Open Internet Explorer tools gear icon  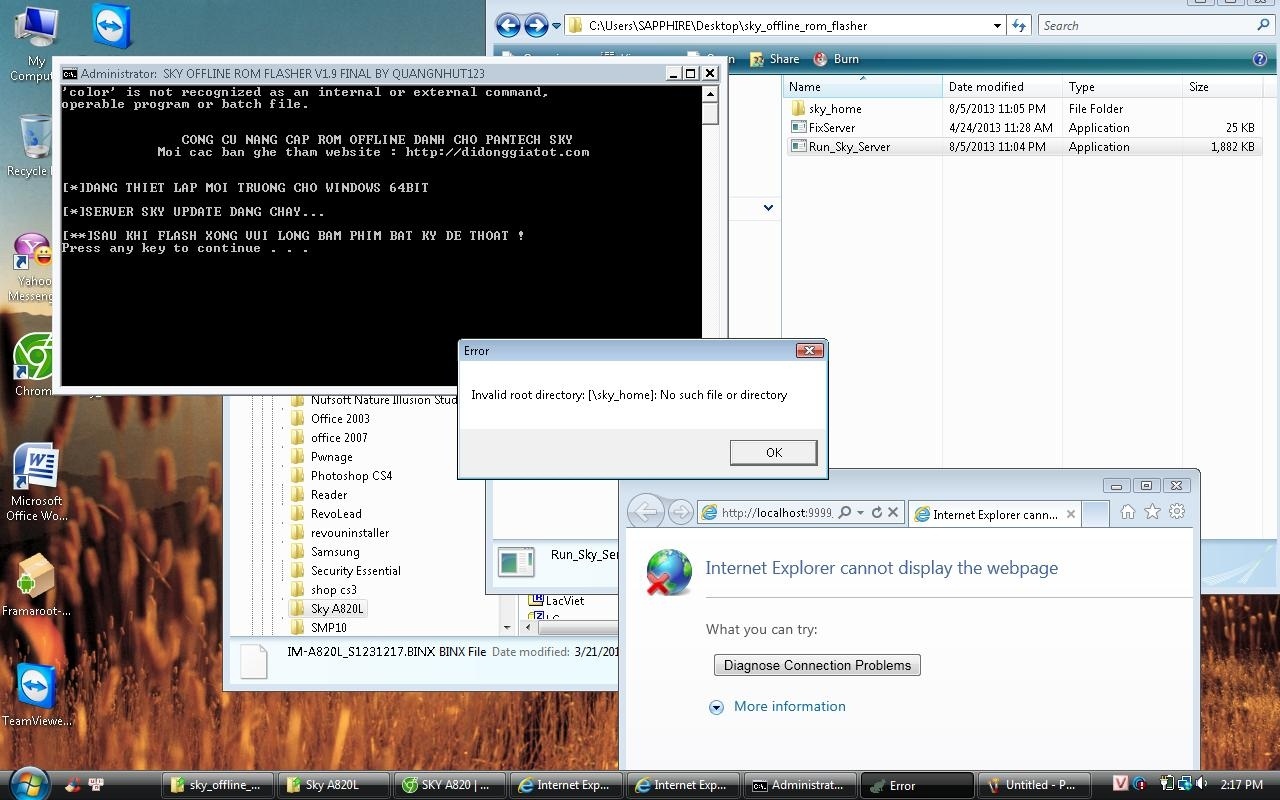coord(1177,512)
